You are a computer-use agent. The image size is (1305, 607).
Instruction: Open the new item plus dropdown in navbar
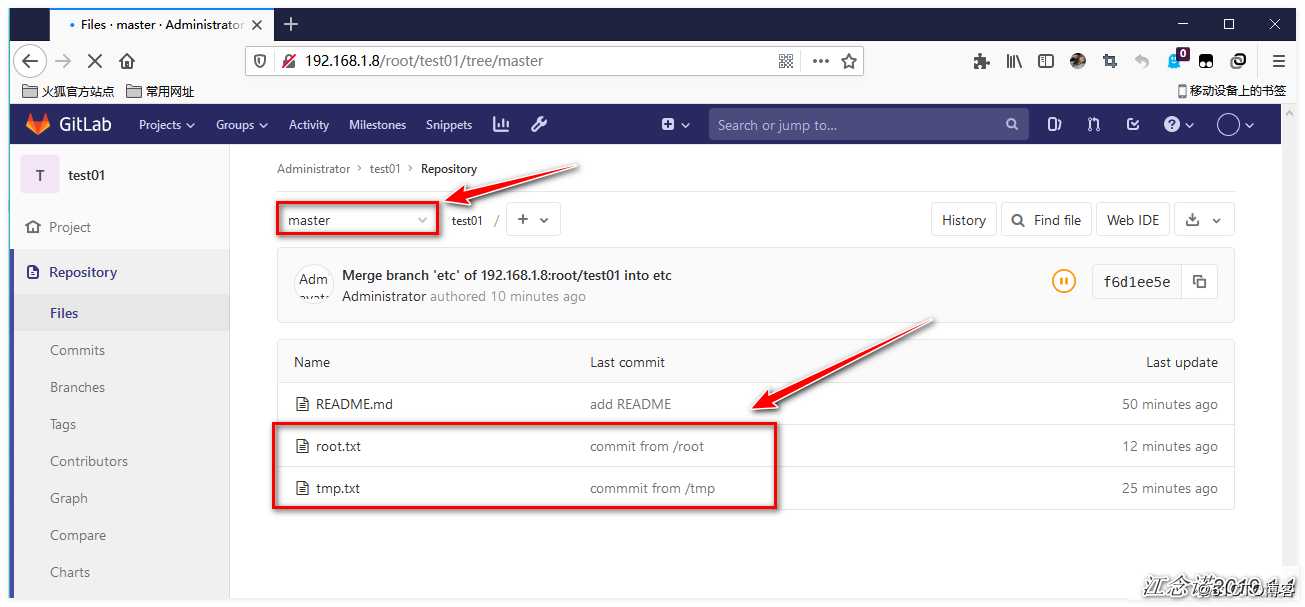coord(676,124)
